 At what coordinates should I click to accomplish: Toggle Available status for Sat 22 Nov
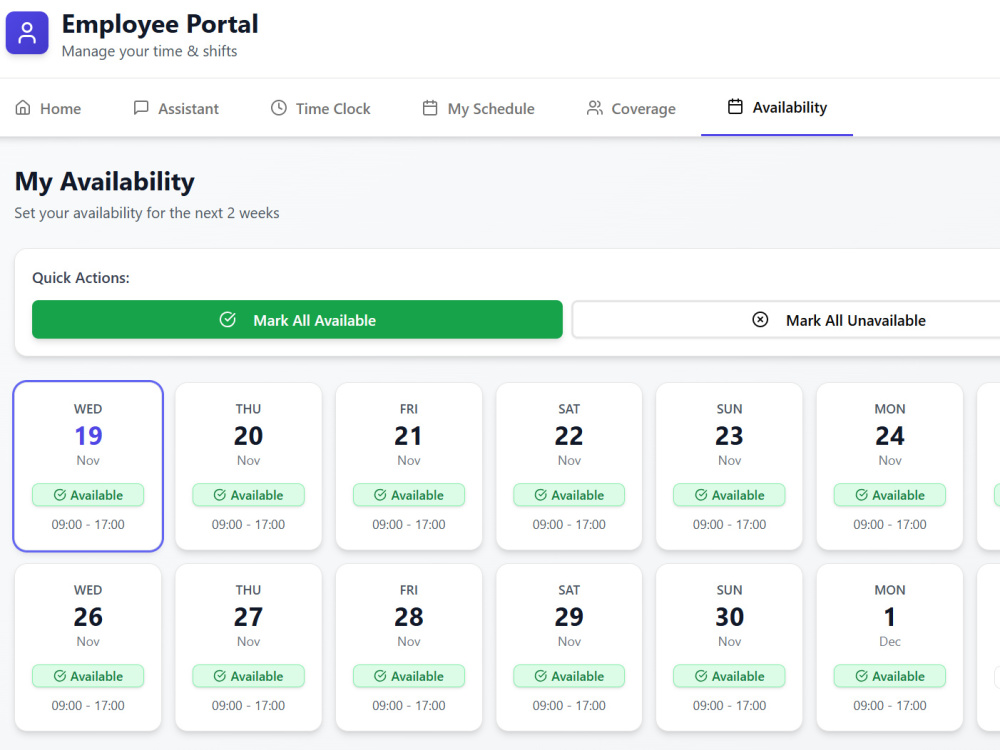tap(569, 495)
